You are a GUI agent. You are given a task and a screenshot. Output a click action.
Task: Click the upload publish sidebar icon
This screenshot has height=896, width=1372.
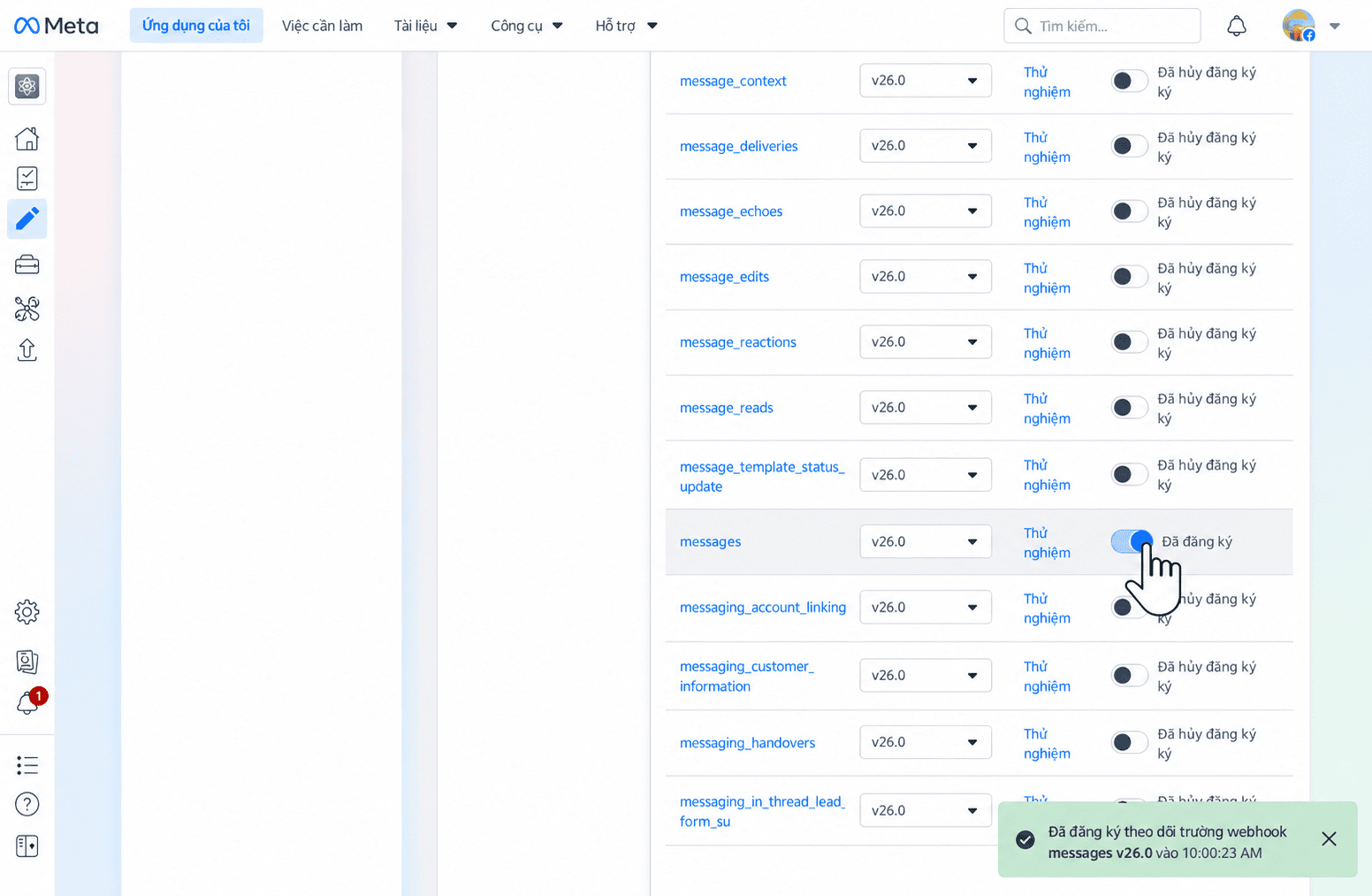point(27,350)
